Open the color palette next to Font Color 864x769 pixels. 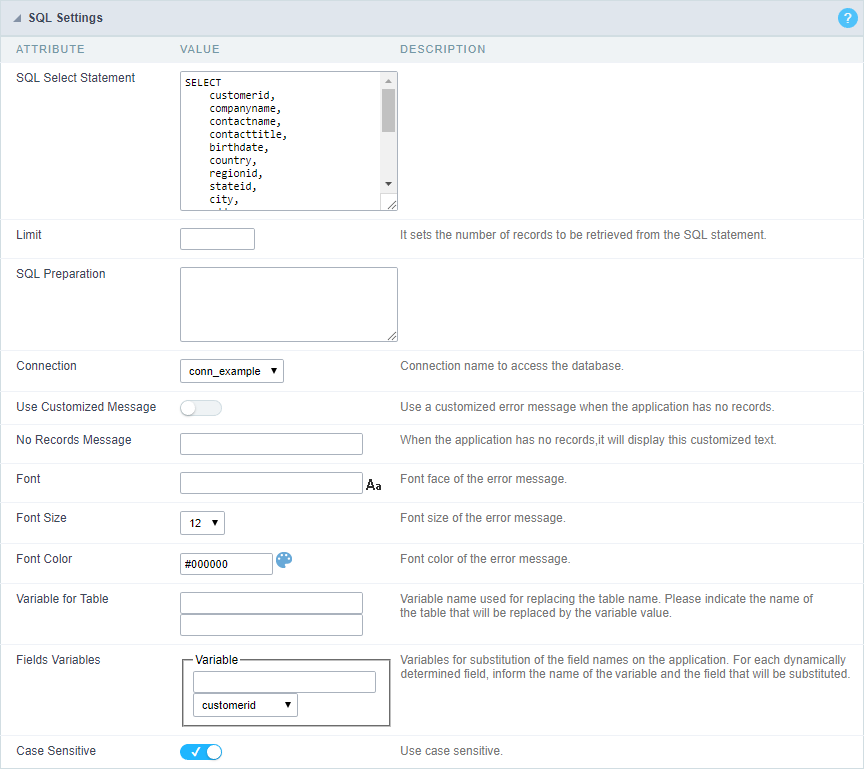tap(284, 562)
